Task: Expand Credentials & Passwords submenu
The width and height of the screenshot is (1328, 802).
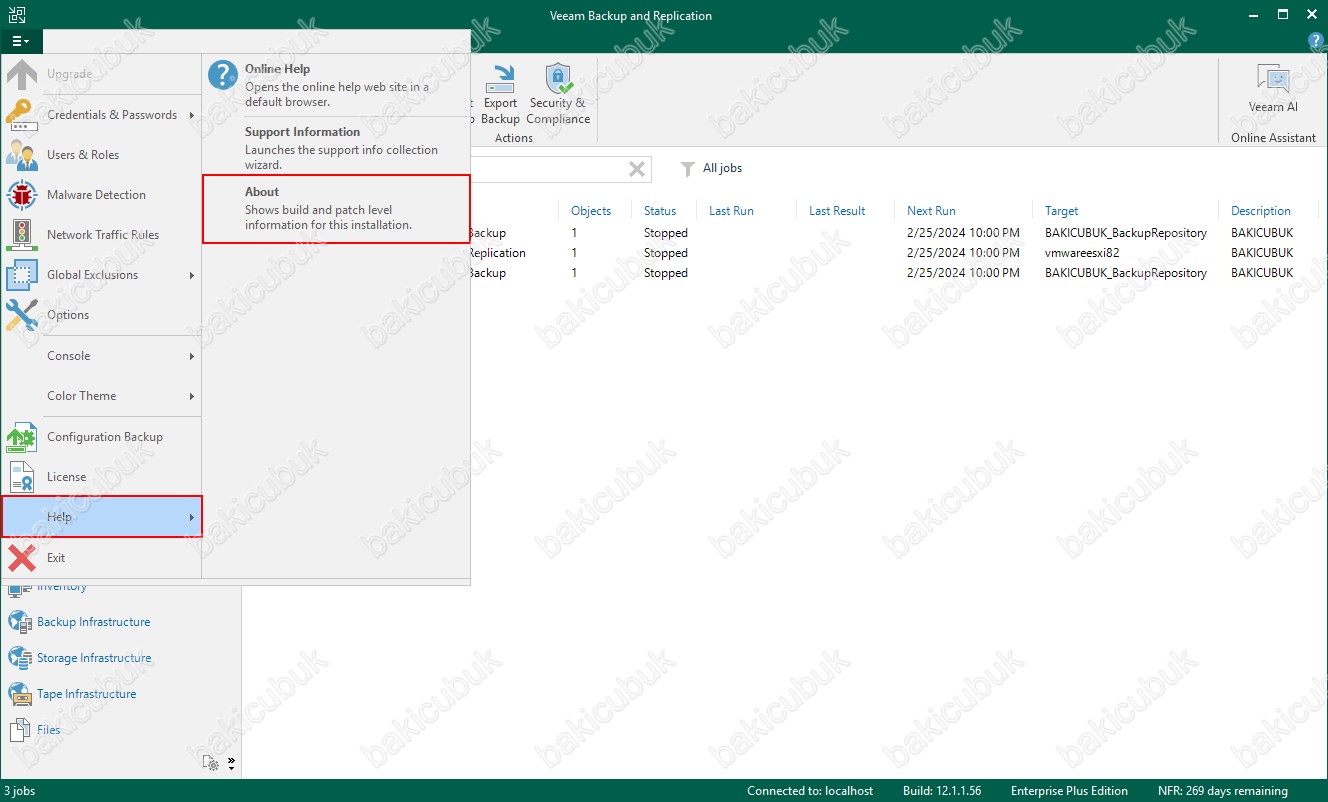Action: coord(191,115)
